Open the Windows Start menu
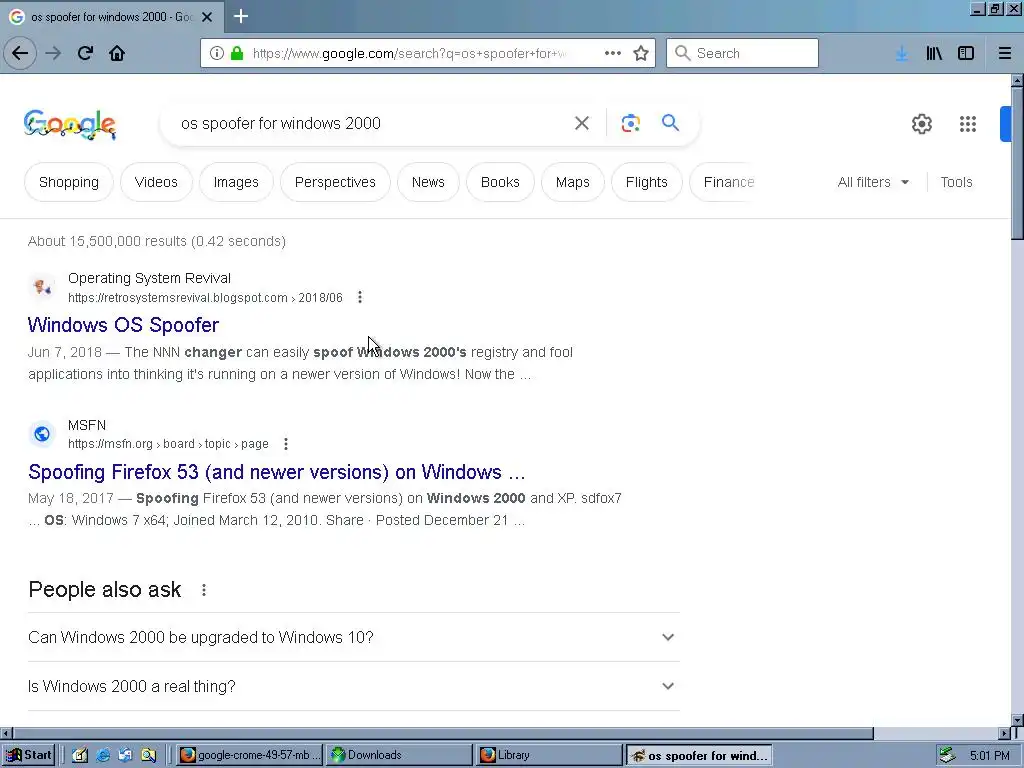 pos(28,755)
